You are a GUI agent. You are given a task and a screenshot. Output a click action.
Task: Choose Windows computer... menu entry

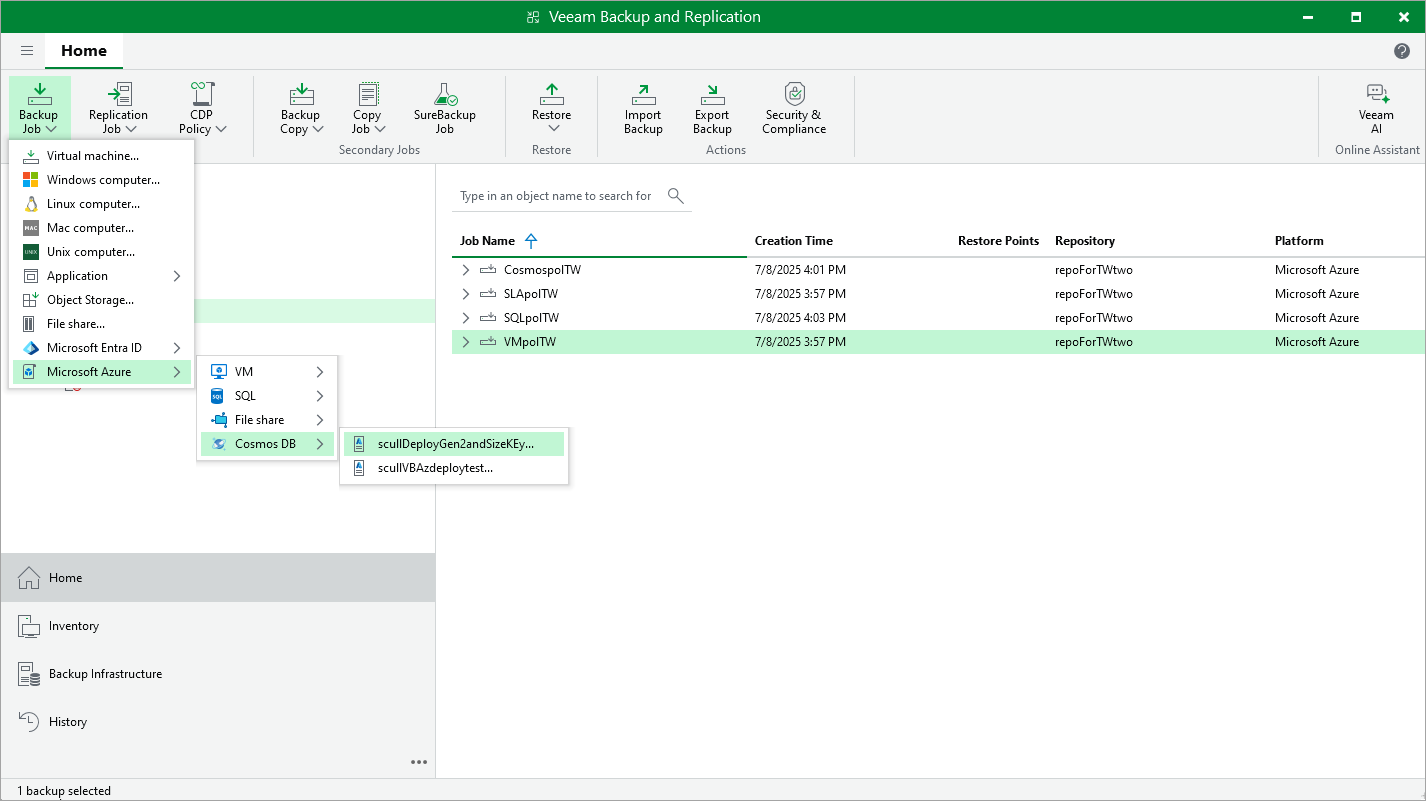[101, 180]
